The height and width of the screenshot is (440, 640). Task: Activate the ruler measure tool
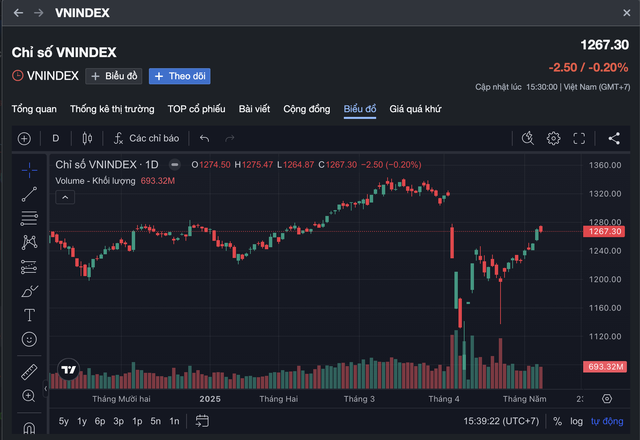point(29,372)
